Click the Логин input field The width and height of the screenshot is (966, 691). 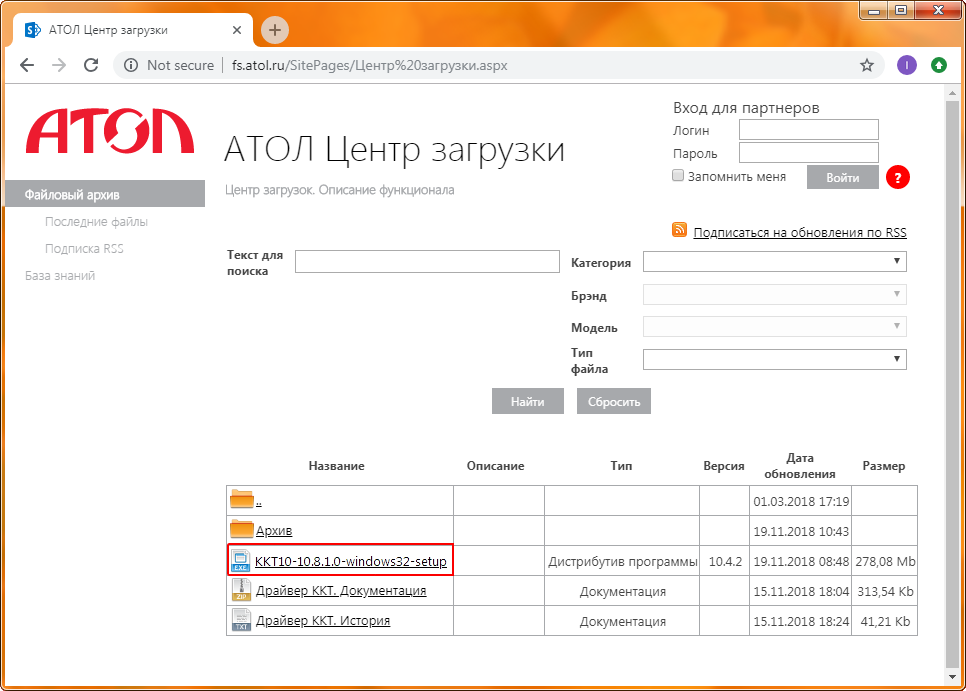click(x=808, y=130)
